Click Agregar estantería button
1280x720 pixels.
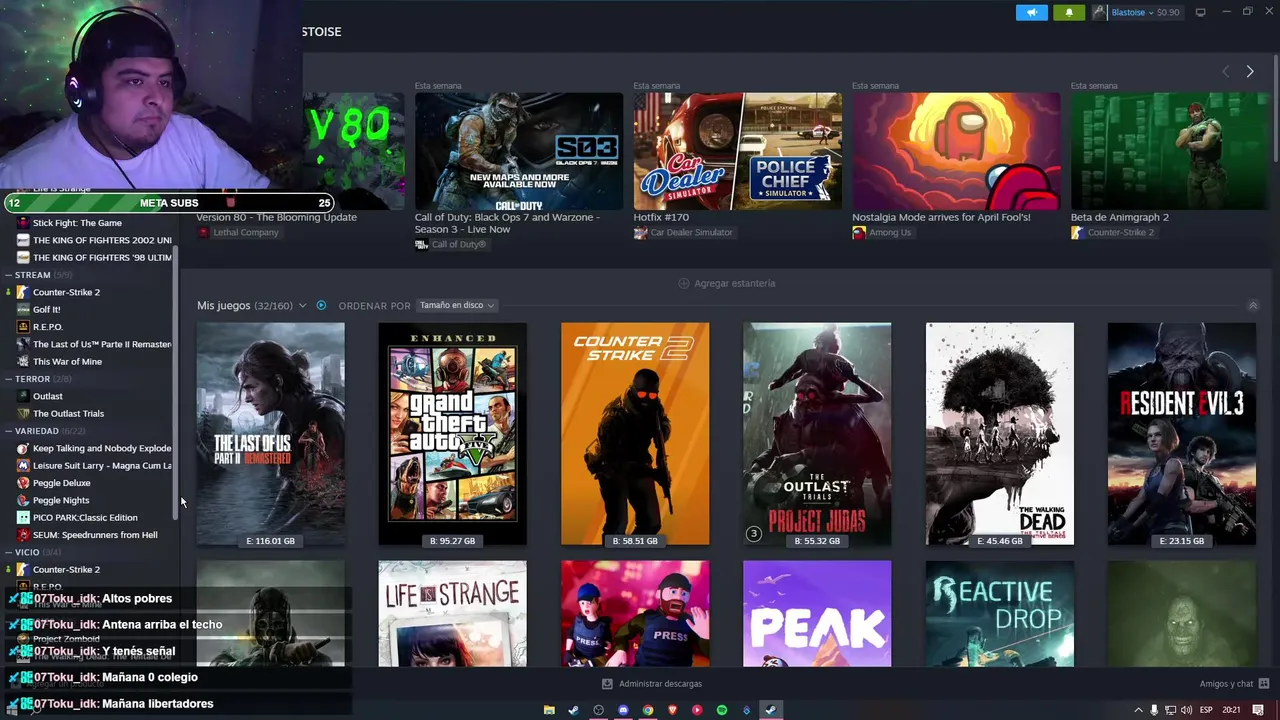(727, 283)
